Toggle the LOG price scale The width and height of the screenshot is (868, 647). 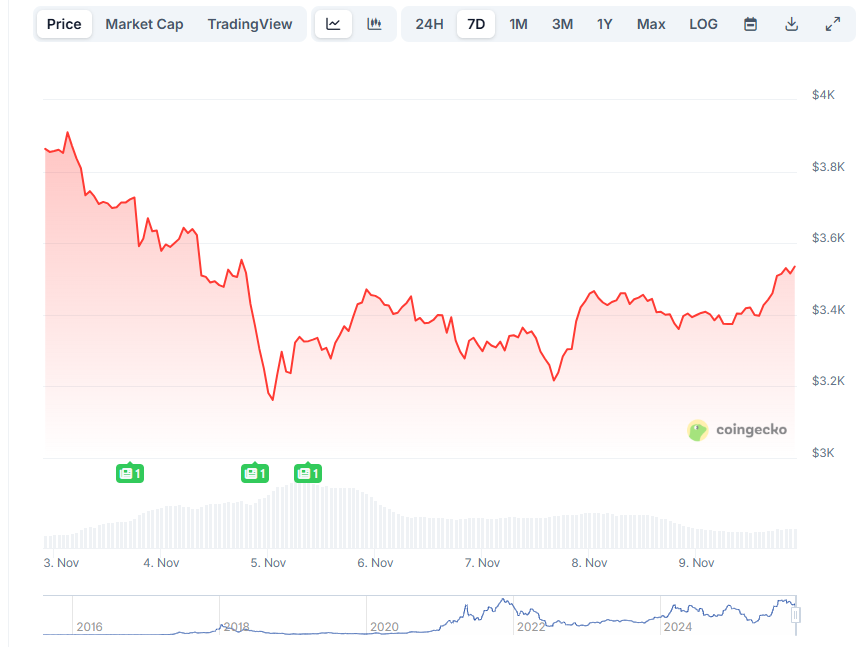click(703, 23)
